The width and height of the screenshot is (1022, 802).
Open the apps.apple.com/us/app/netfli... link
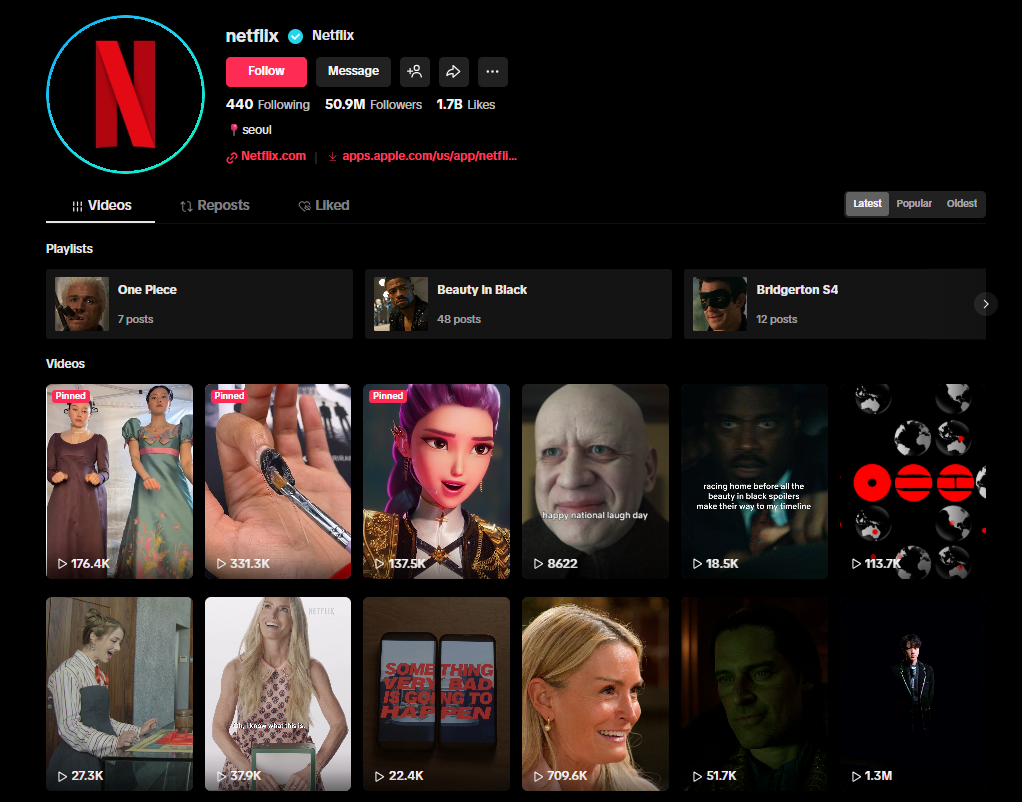pyautogui.click(x=430, y=156)
